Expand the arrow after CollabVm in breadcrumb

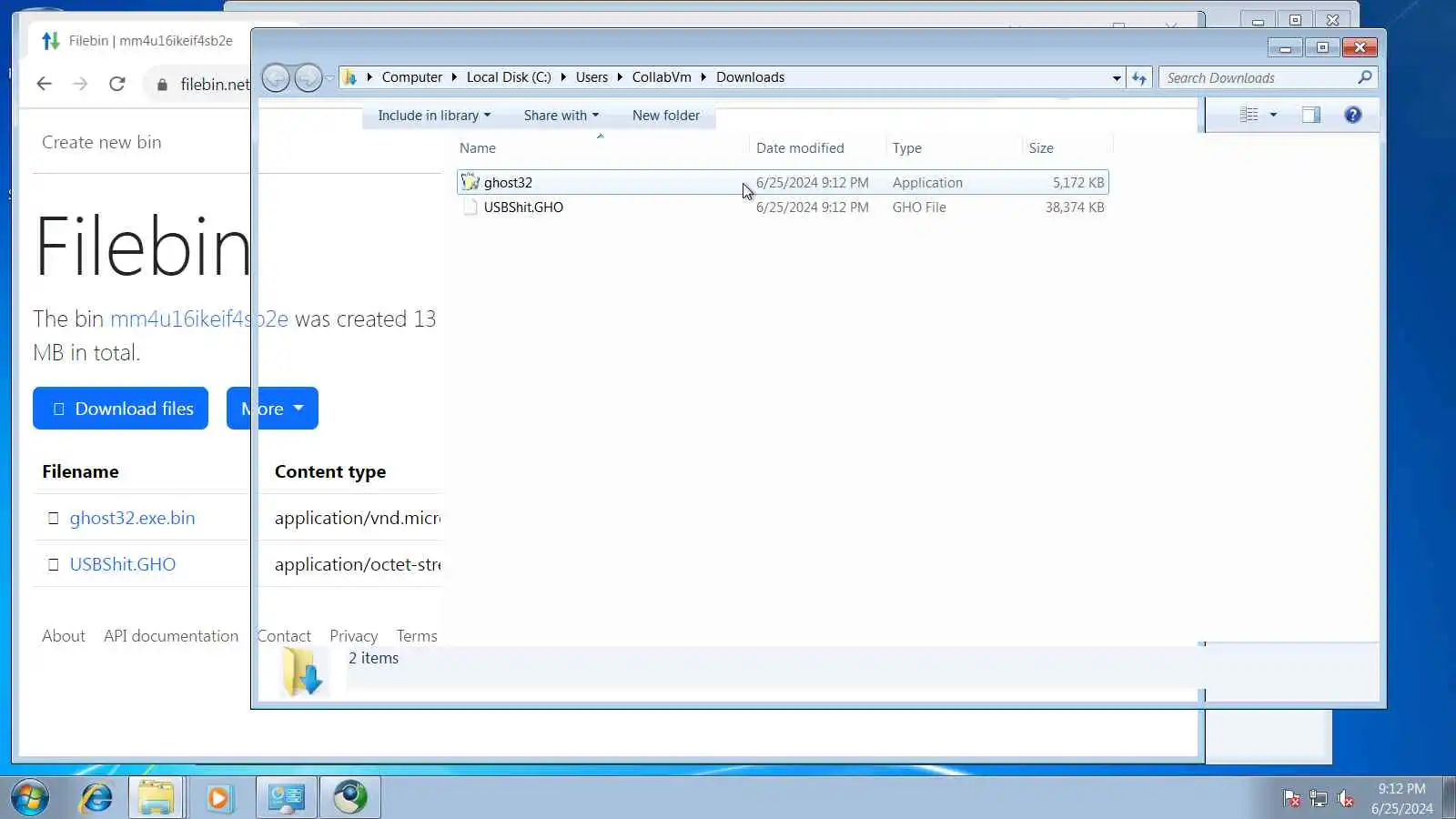click(703, 77)
